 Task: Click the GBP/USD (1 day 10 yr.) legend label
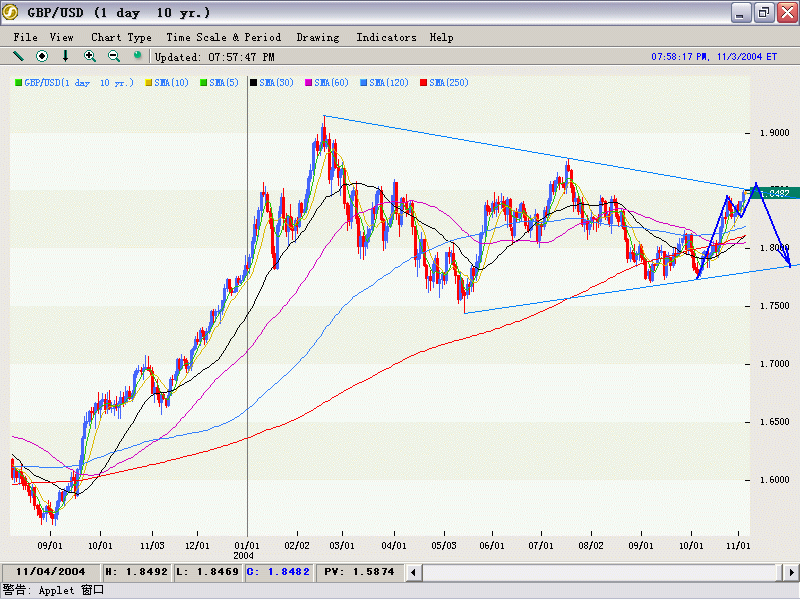[78, 83]
